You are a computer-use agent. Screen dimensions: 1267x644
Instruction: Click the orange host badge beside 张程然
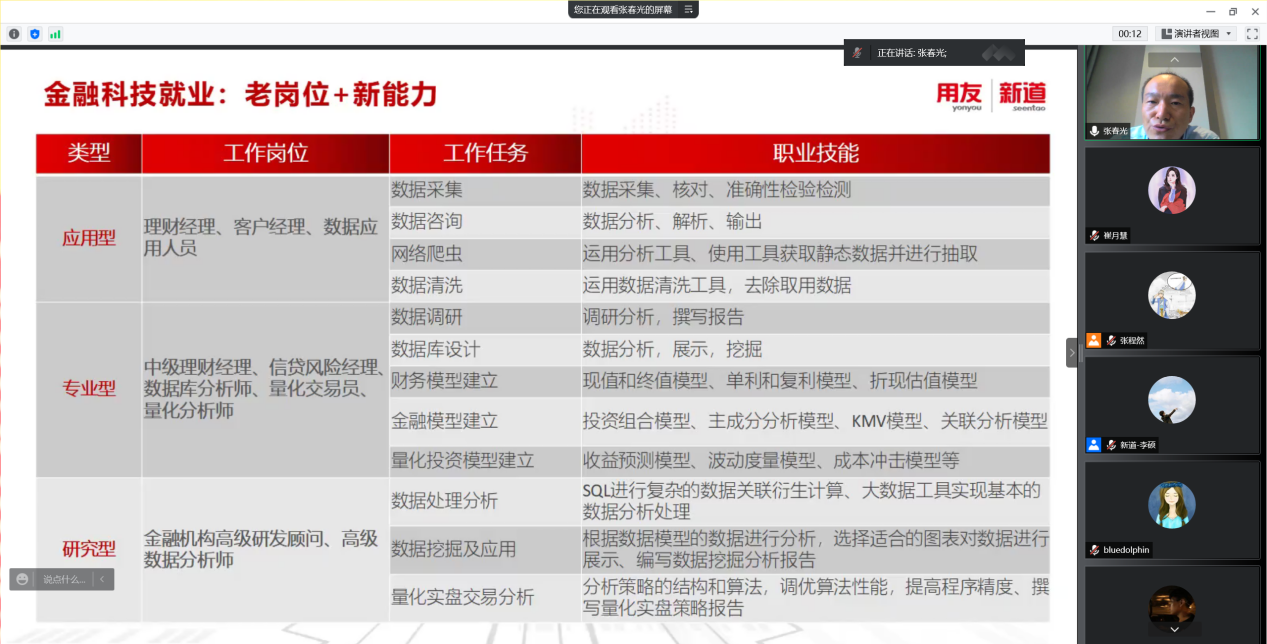(1094, 340)
